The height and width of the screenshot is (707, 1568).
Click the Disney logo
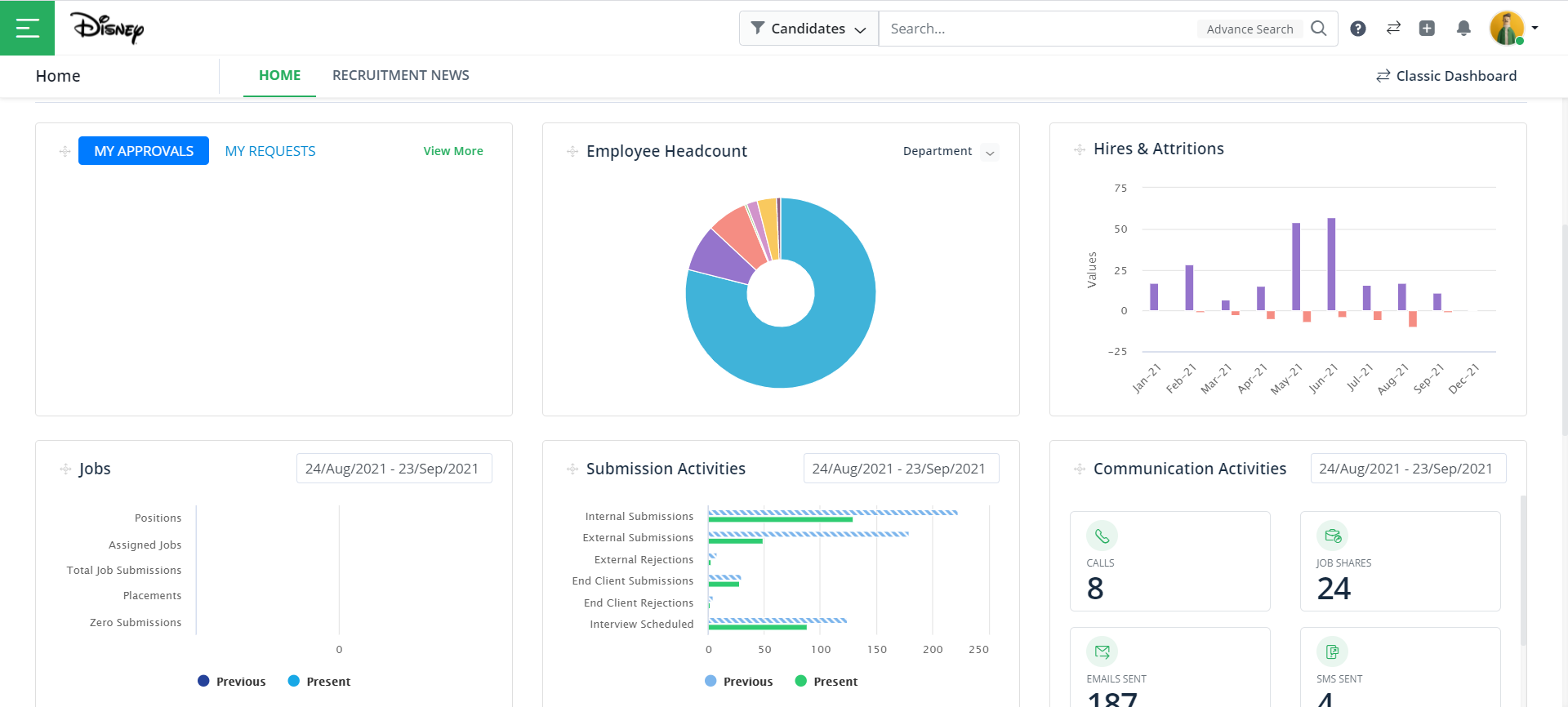click(107, 28)
